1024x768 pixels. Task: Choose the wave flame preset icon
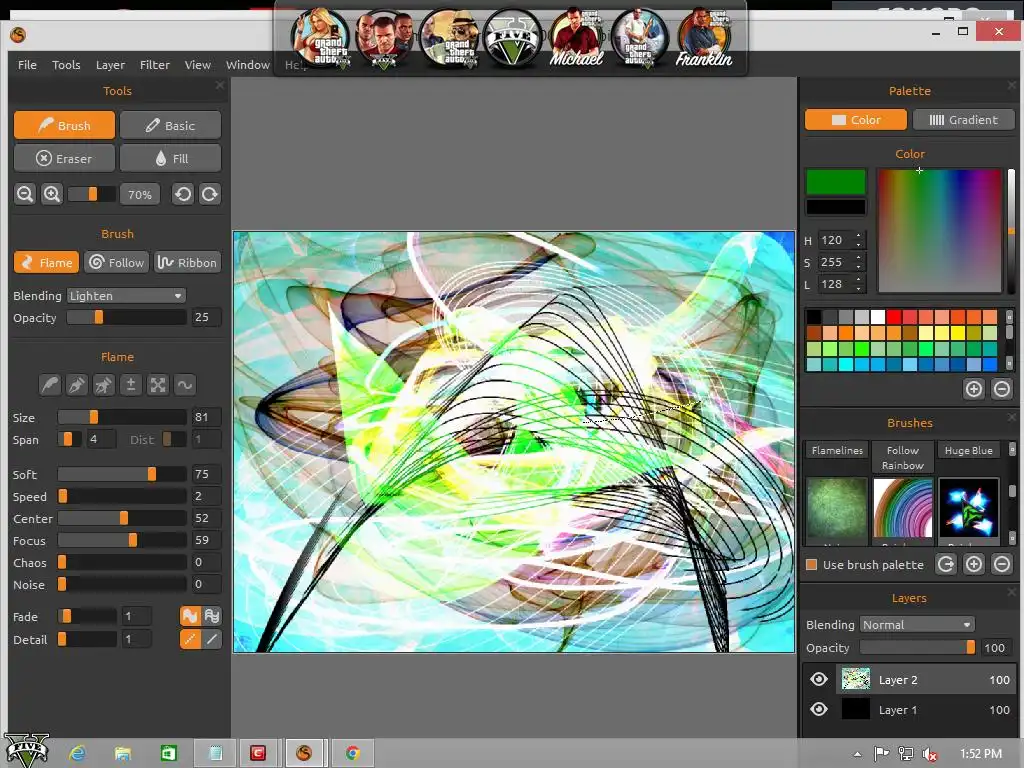[185, 385]
